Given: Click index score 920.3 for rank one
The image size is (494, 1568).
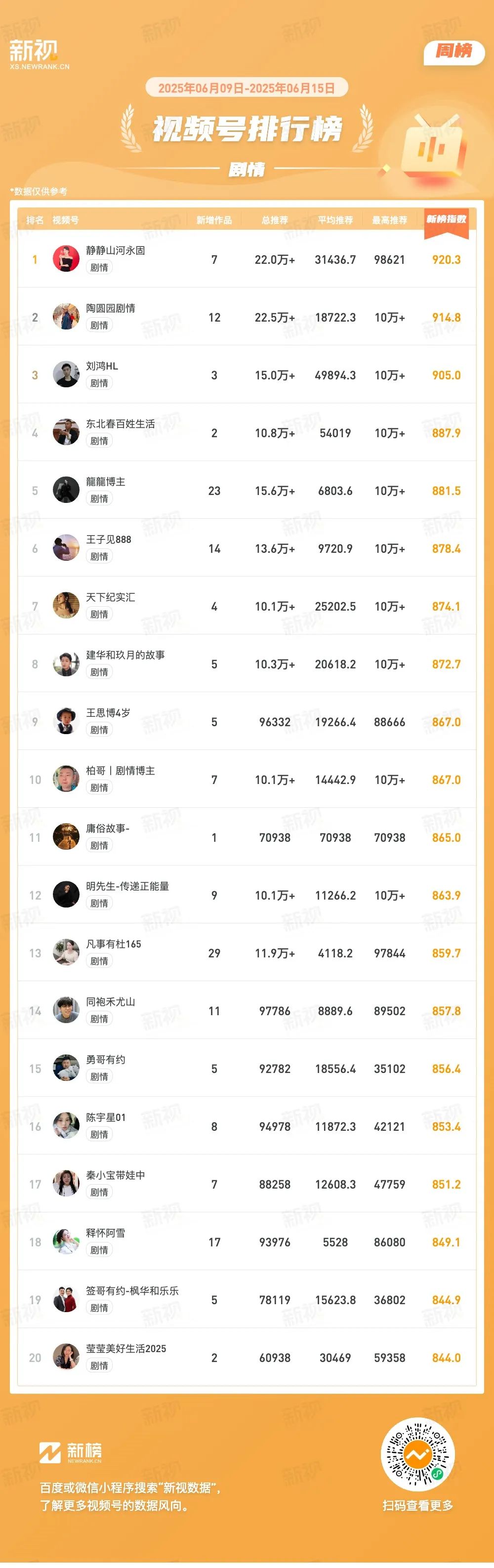Looking at the screenshot, I should [x=446, y=260].
